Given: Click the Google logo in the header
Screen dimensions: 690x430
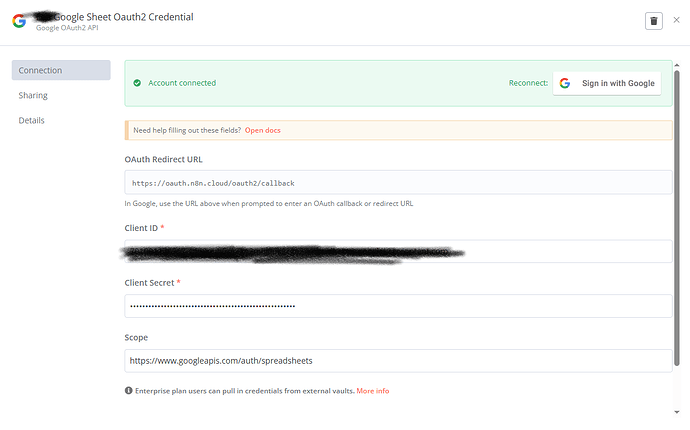Looking at the screenshot, I should tap(19, 21).
